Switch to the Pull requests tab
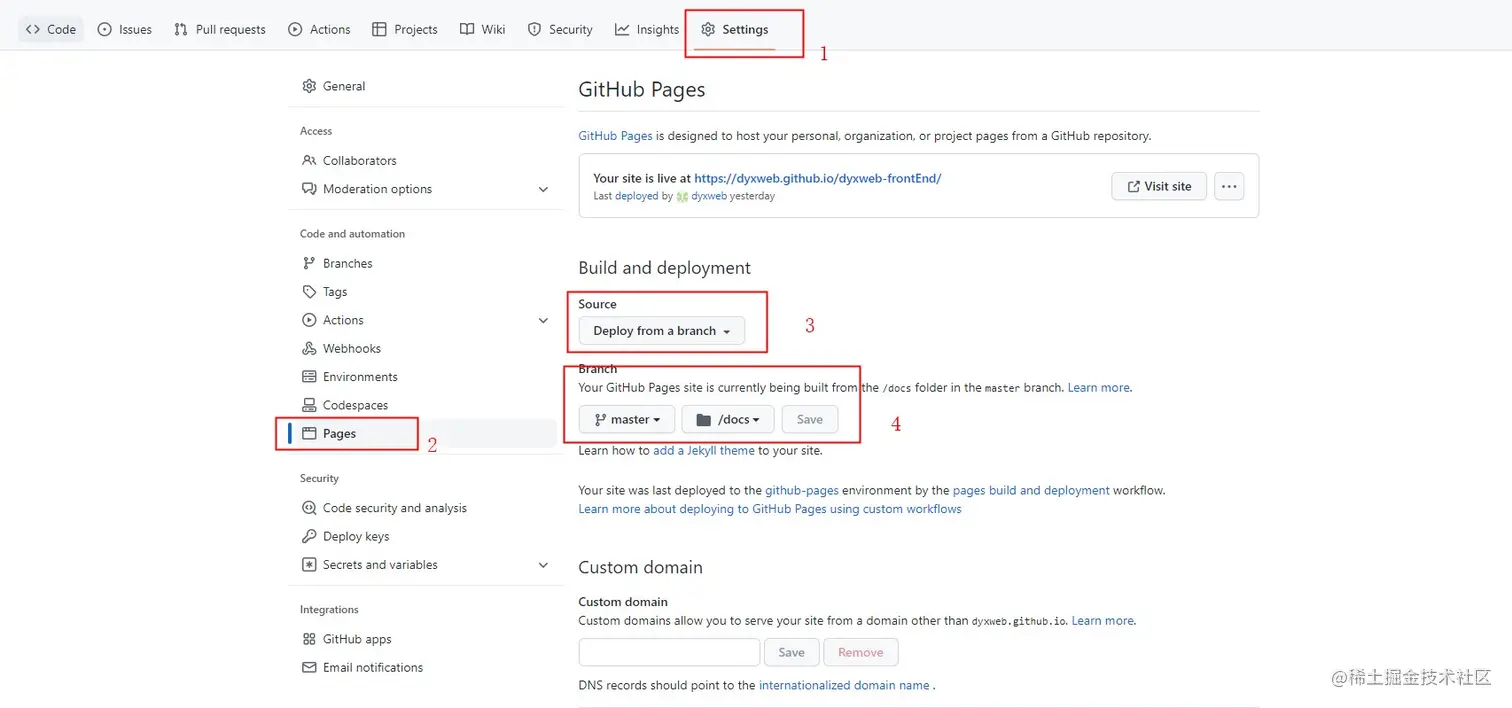Screen dimensions: 1512x708 click(220, 29)
